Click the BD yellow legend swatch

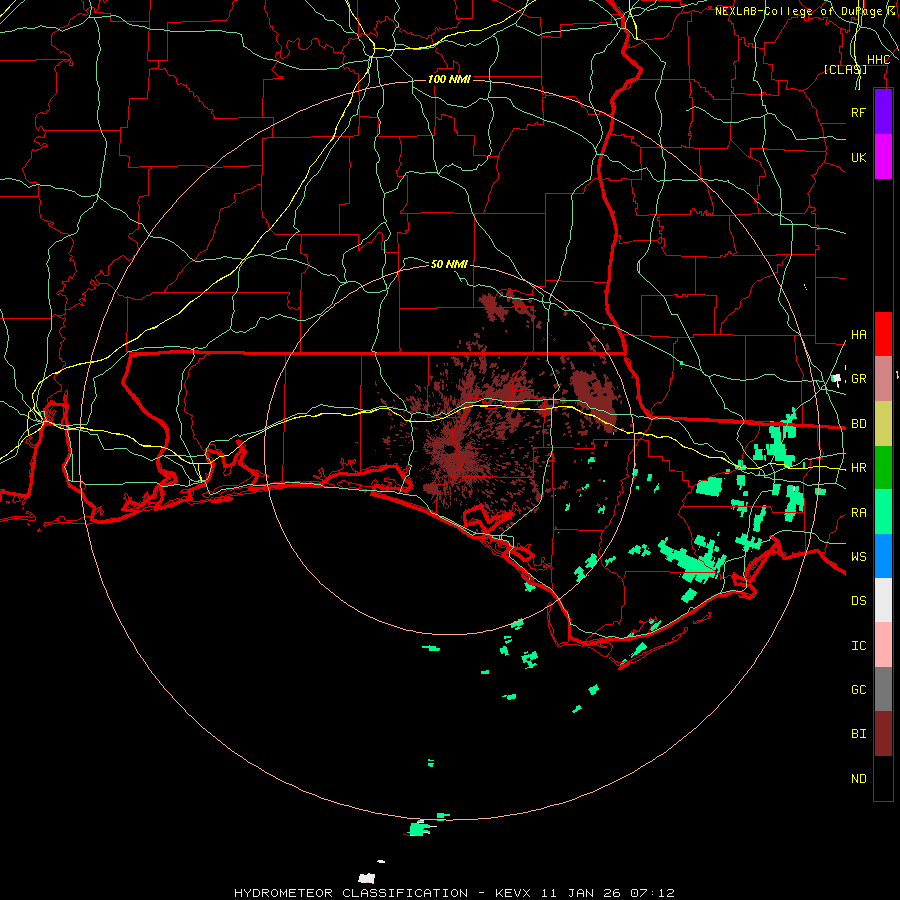click(x=883, y=423)
